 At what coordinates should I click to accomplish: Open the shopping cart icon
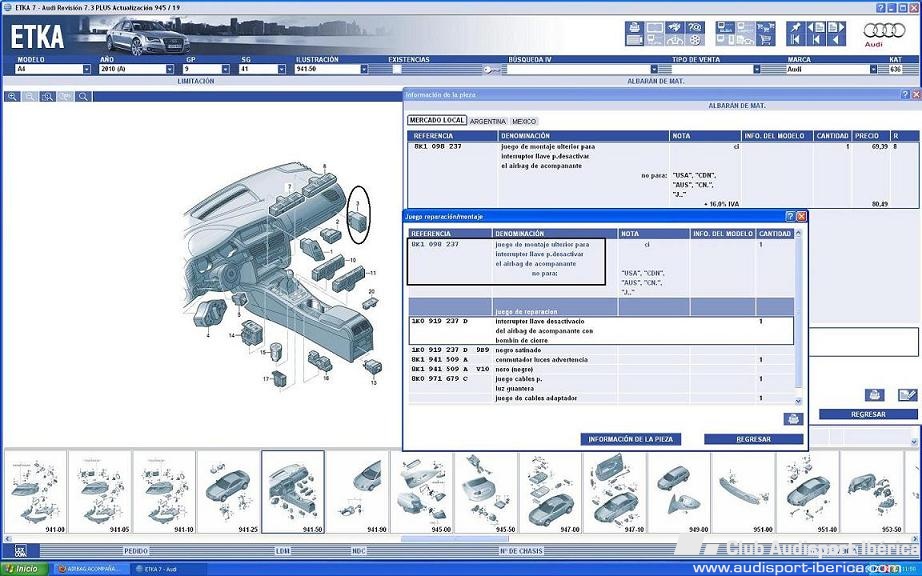pyautogui.click(x=766, y=40)
